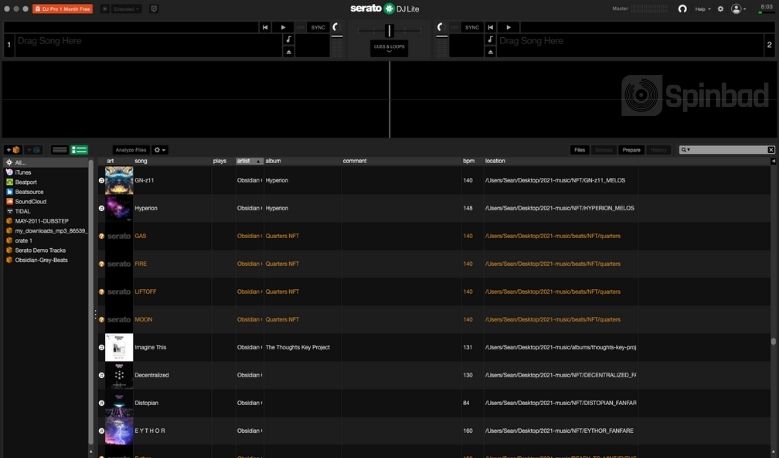Screen dimensions: 779x458
Task: Click the DJ Pro 1 Month Free button
Action: (63, 9)
